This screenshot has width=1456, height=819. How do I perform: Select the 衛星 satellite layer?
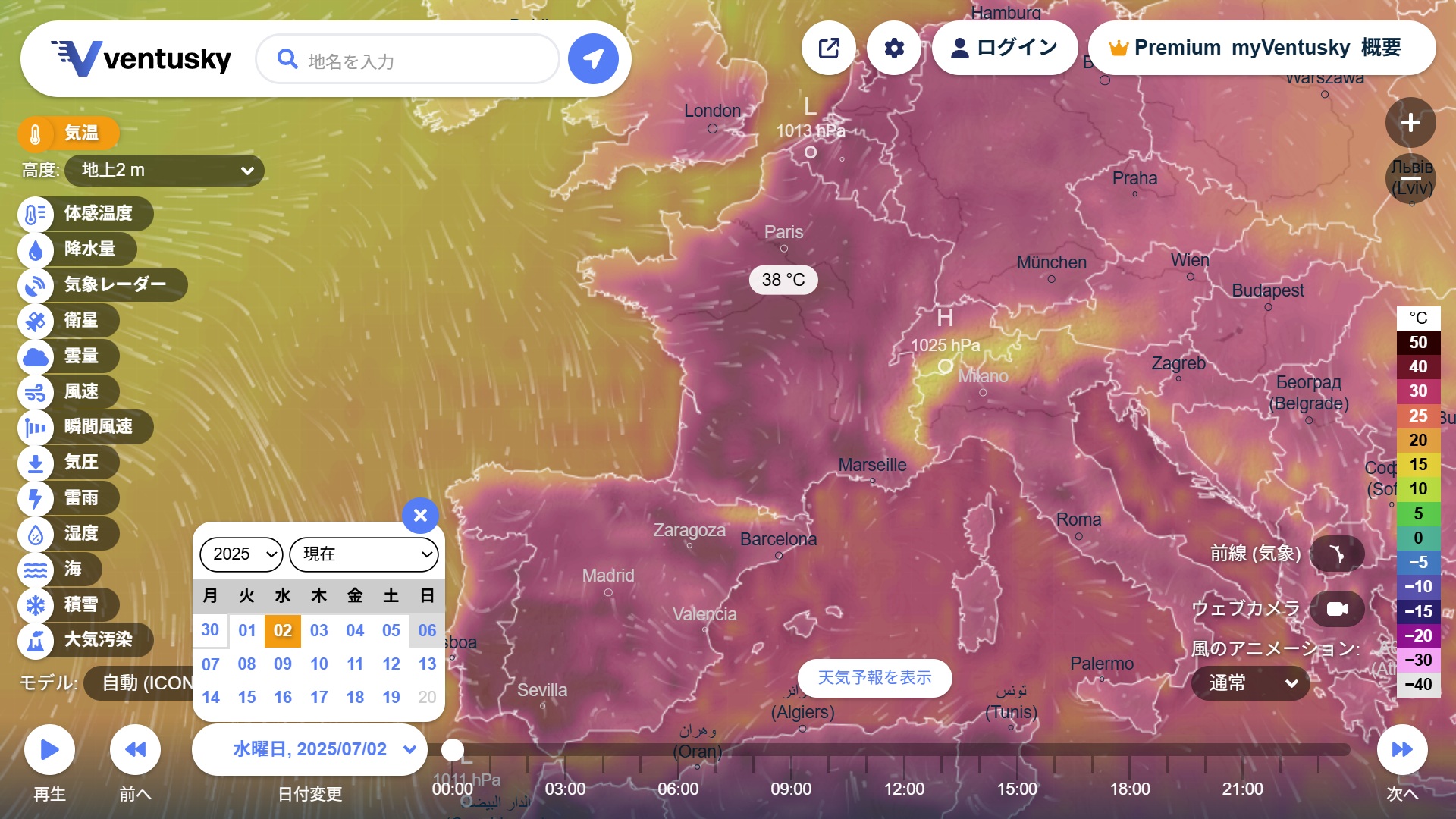pyautogui.click(x=68, y=321)
